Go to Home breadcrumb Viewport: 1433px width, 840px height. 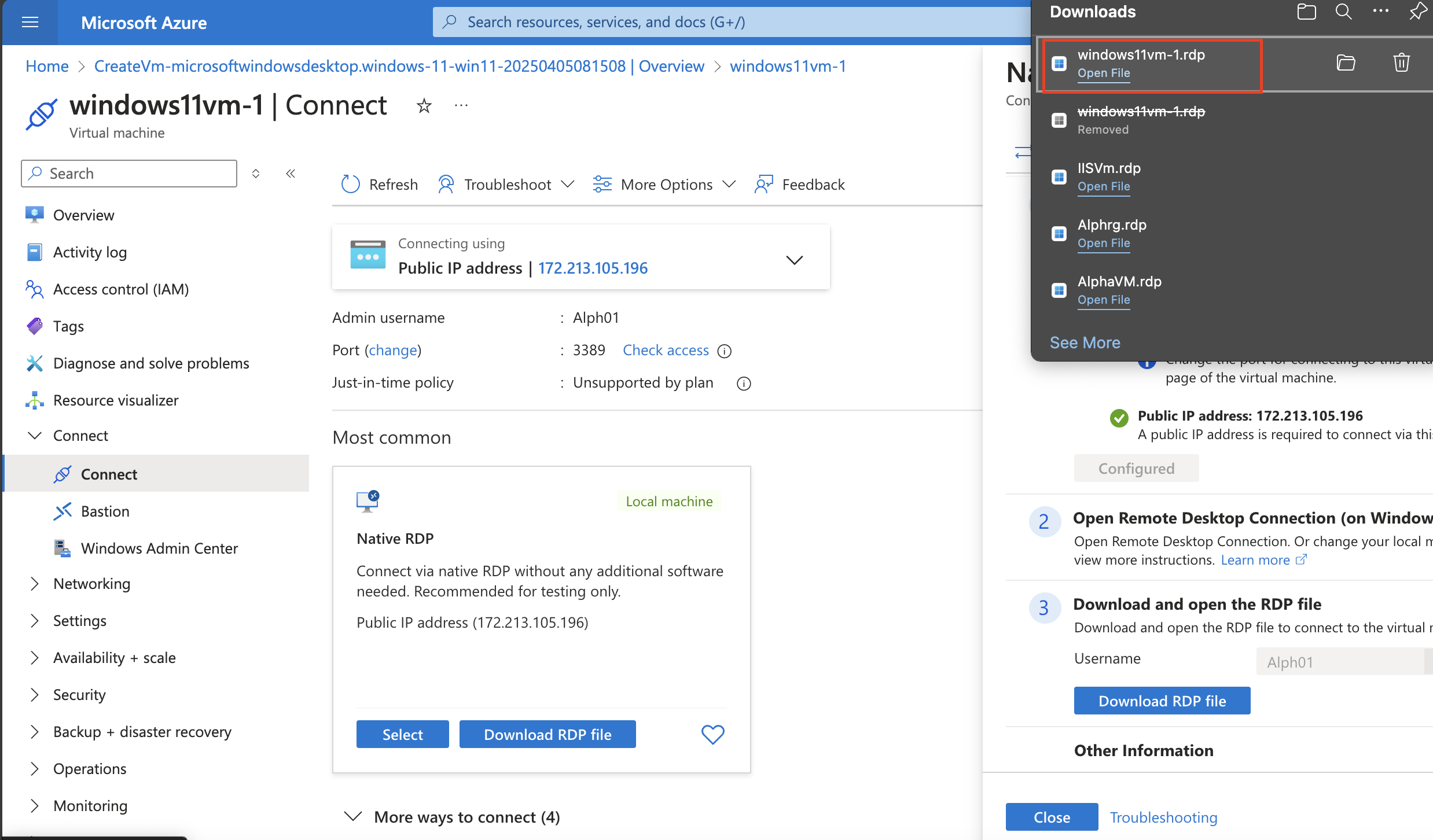click(x=47, y=66)
